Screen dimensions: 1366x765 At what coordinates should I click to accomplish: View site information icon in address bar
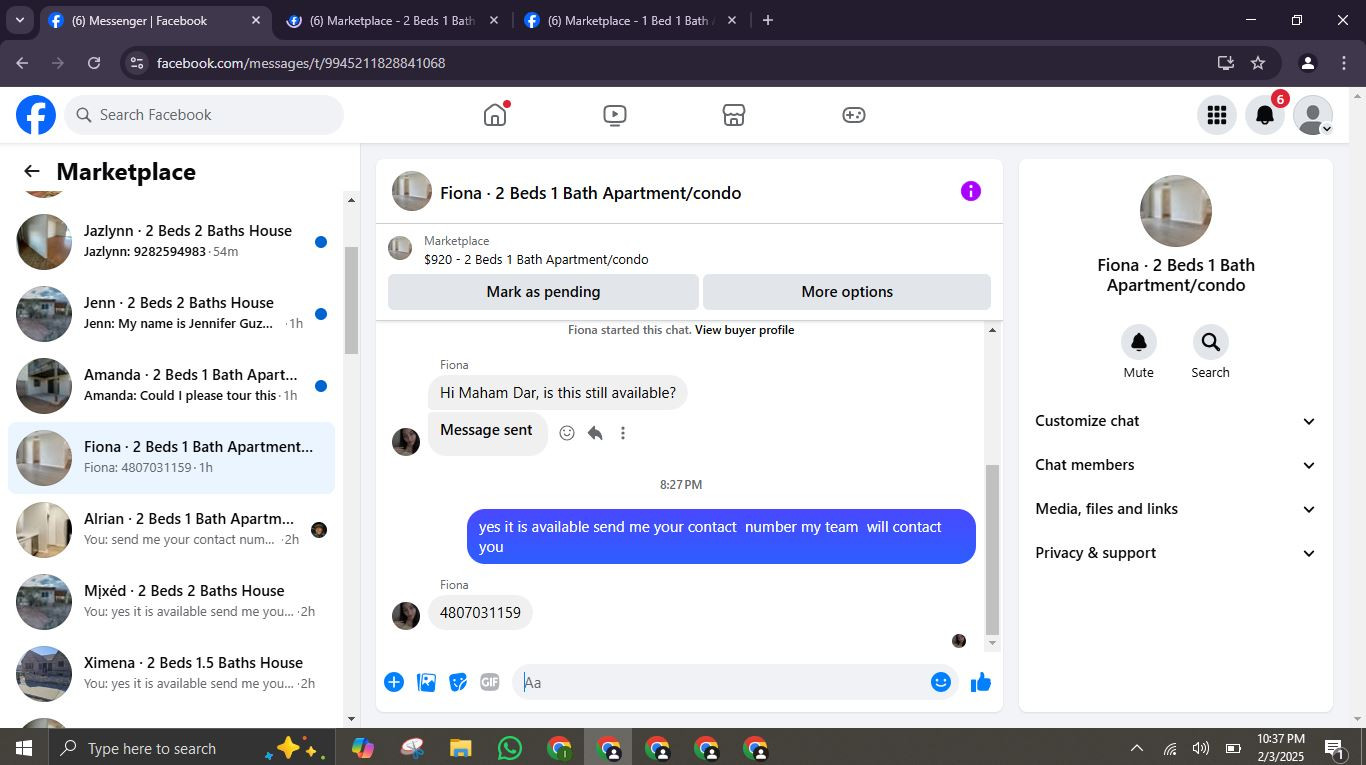click(137, 63)
